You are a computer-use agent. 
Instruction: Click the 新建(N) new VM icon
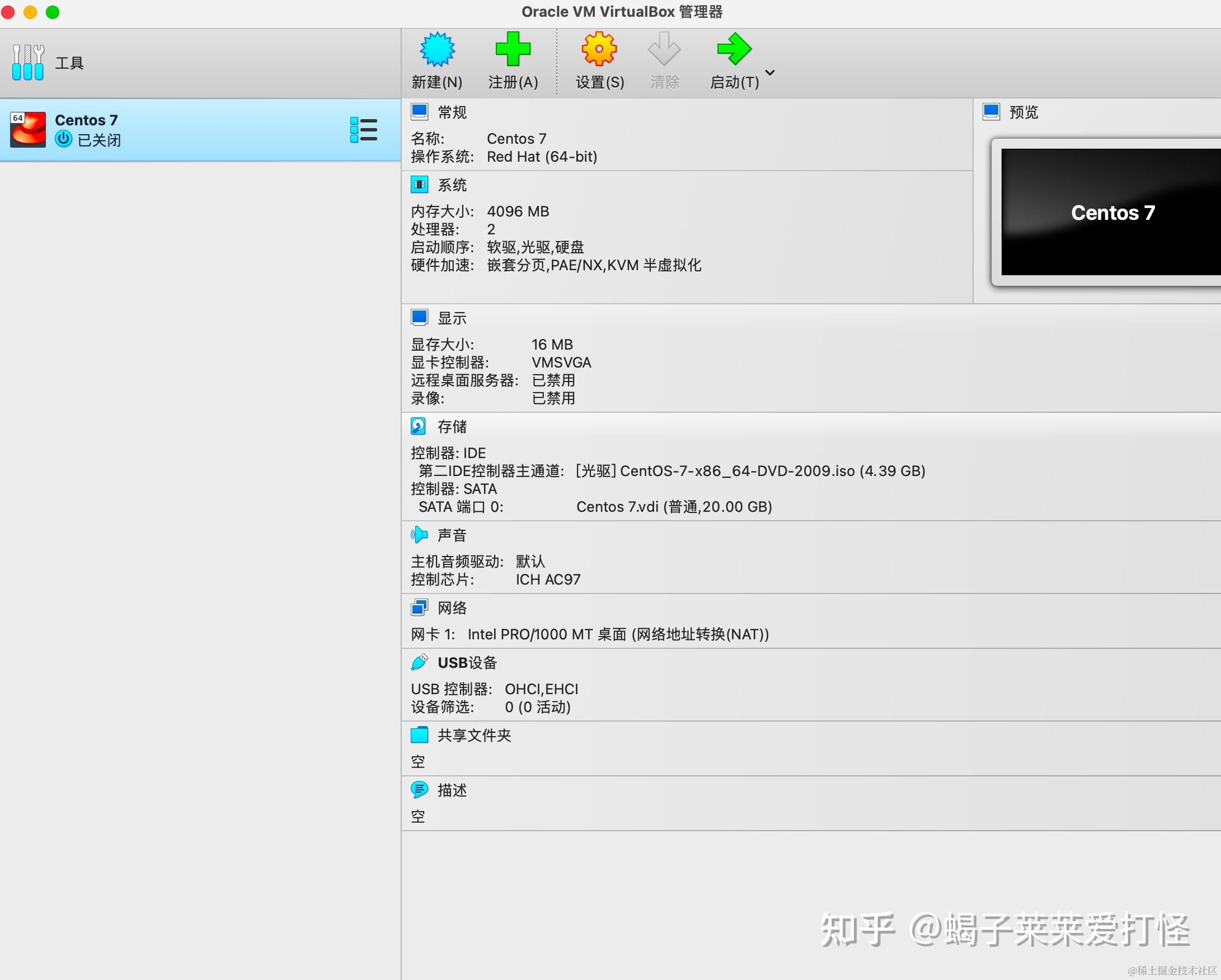[x=436, y=50]
